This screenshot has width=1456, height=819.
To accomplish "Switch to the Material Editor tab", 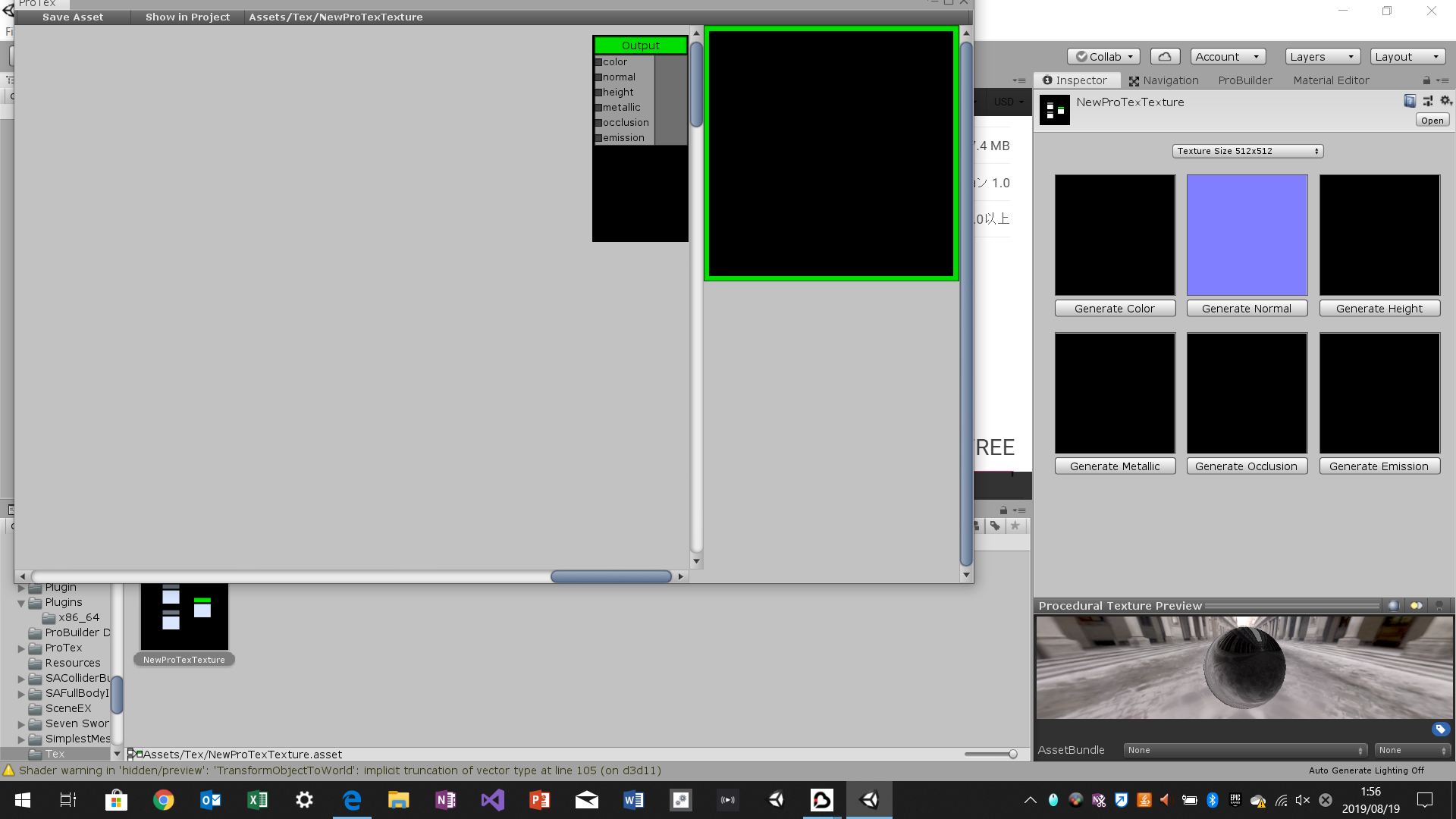I will click(1331, 80).
